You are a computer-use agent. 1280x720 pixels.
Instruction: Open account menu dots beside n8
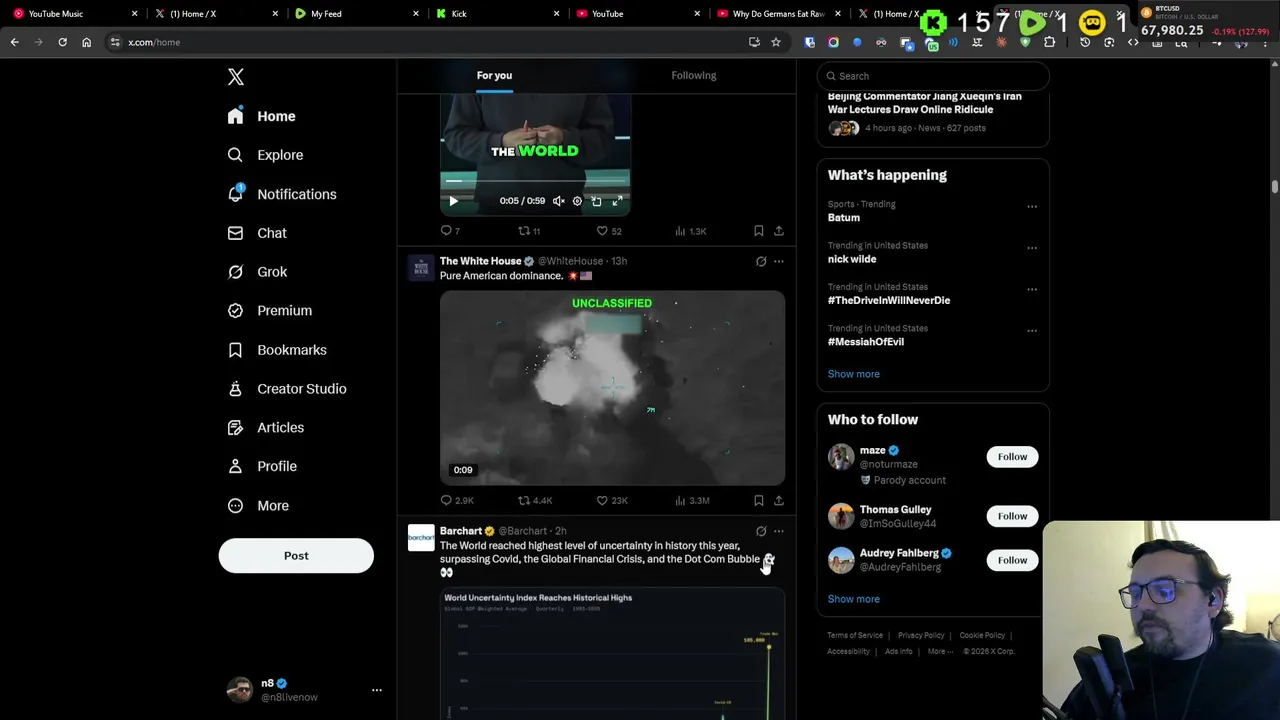(377, 690)
